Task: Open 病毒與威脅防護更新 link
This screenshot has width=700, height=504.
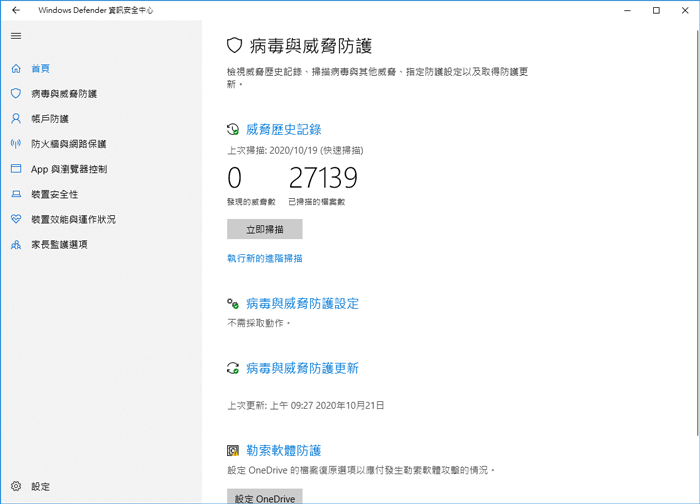Action: click(303, 368)
